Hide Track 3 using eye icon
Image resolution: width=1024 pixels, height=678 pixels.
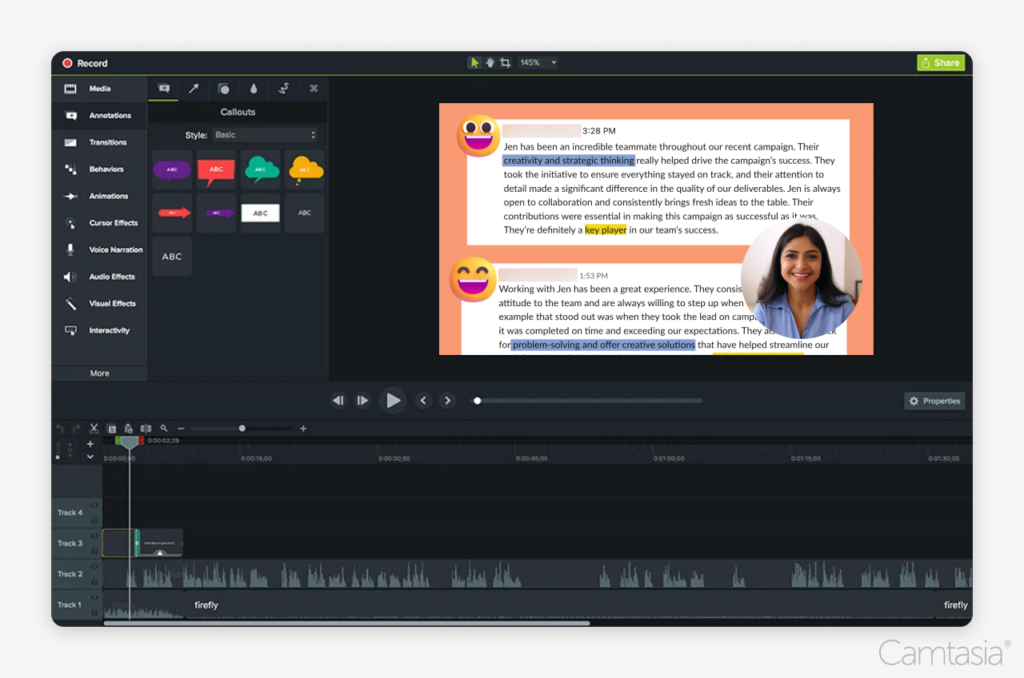pos(94,536)
